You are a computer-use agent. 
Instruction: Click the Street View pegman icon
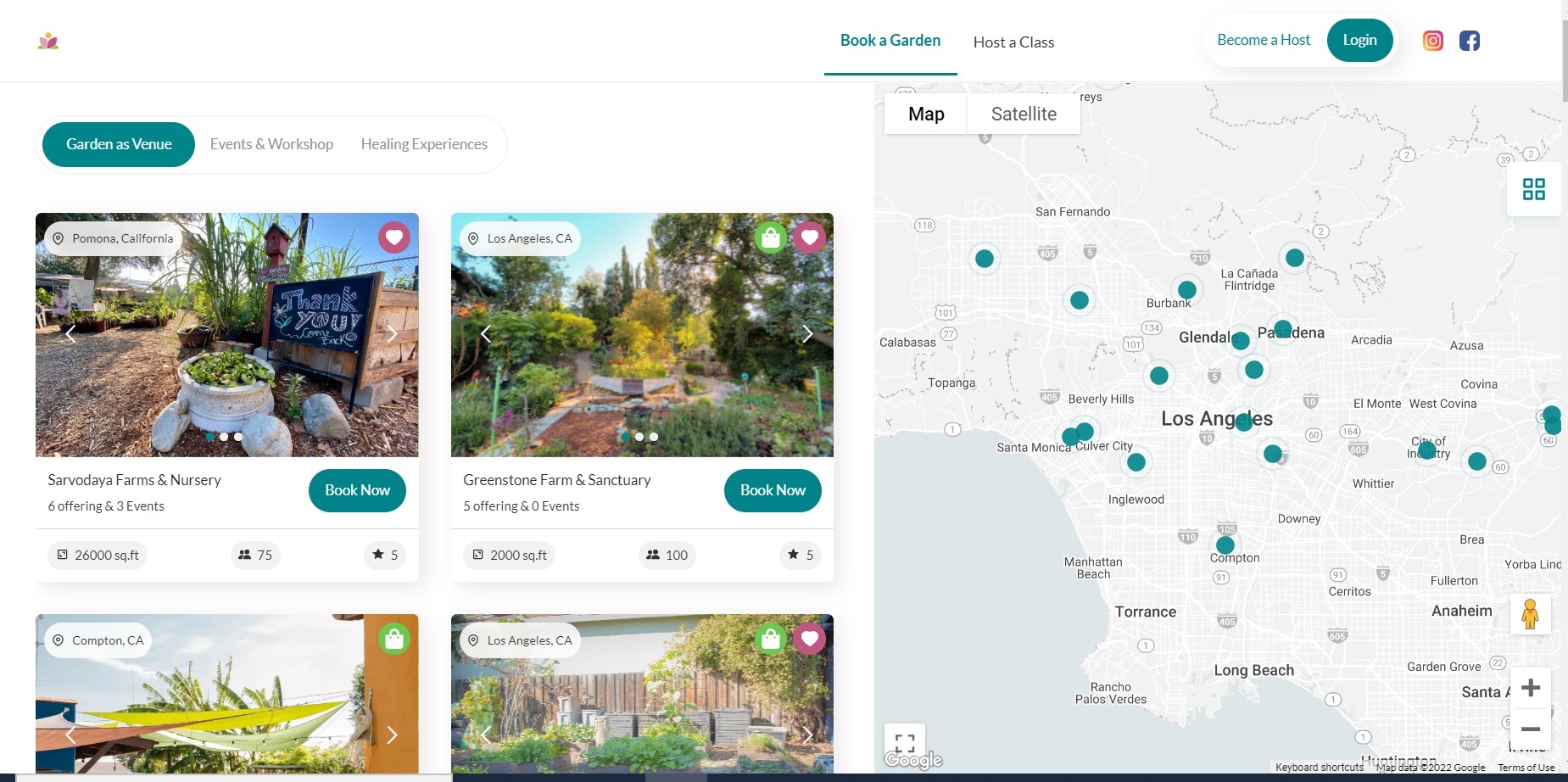point(1530,614)
